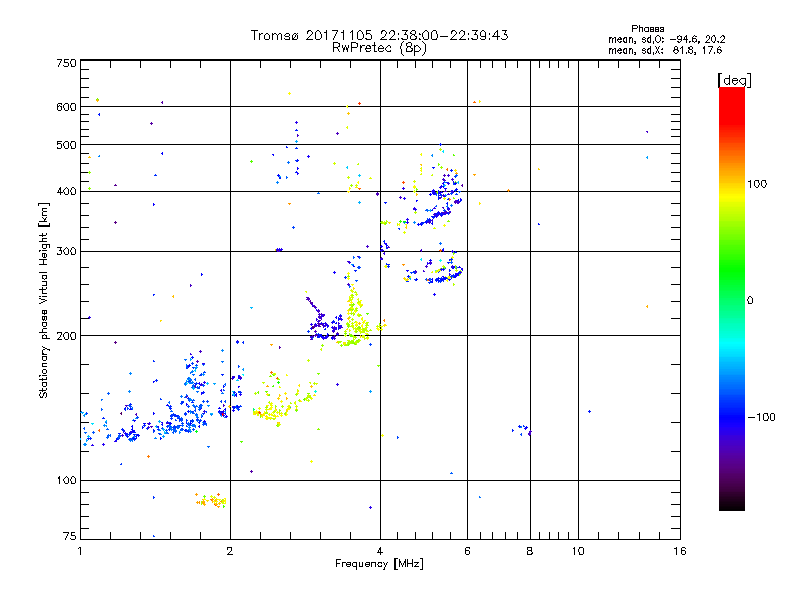Screen dimensions: 800x600
Task: Click the y-axis tick label '500'
Action: coord(66,145)
